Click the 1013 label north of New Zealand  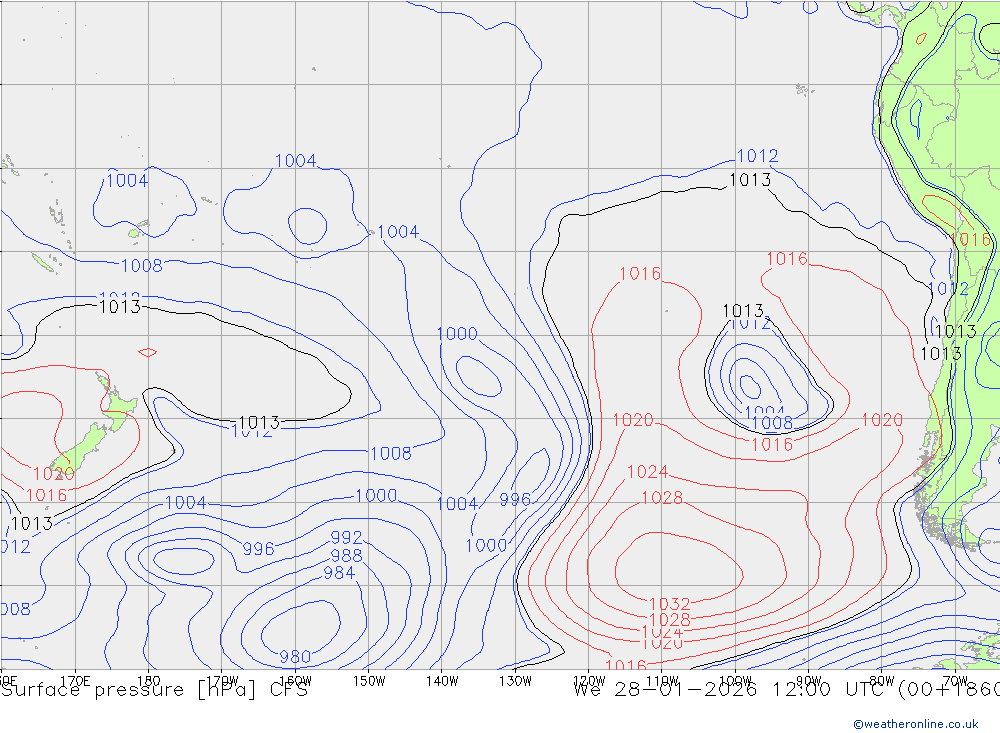[120, 307]
